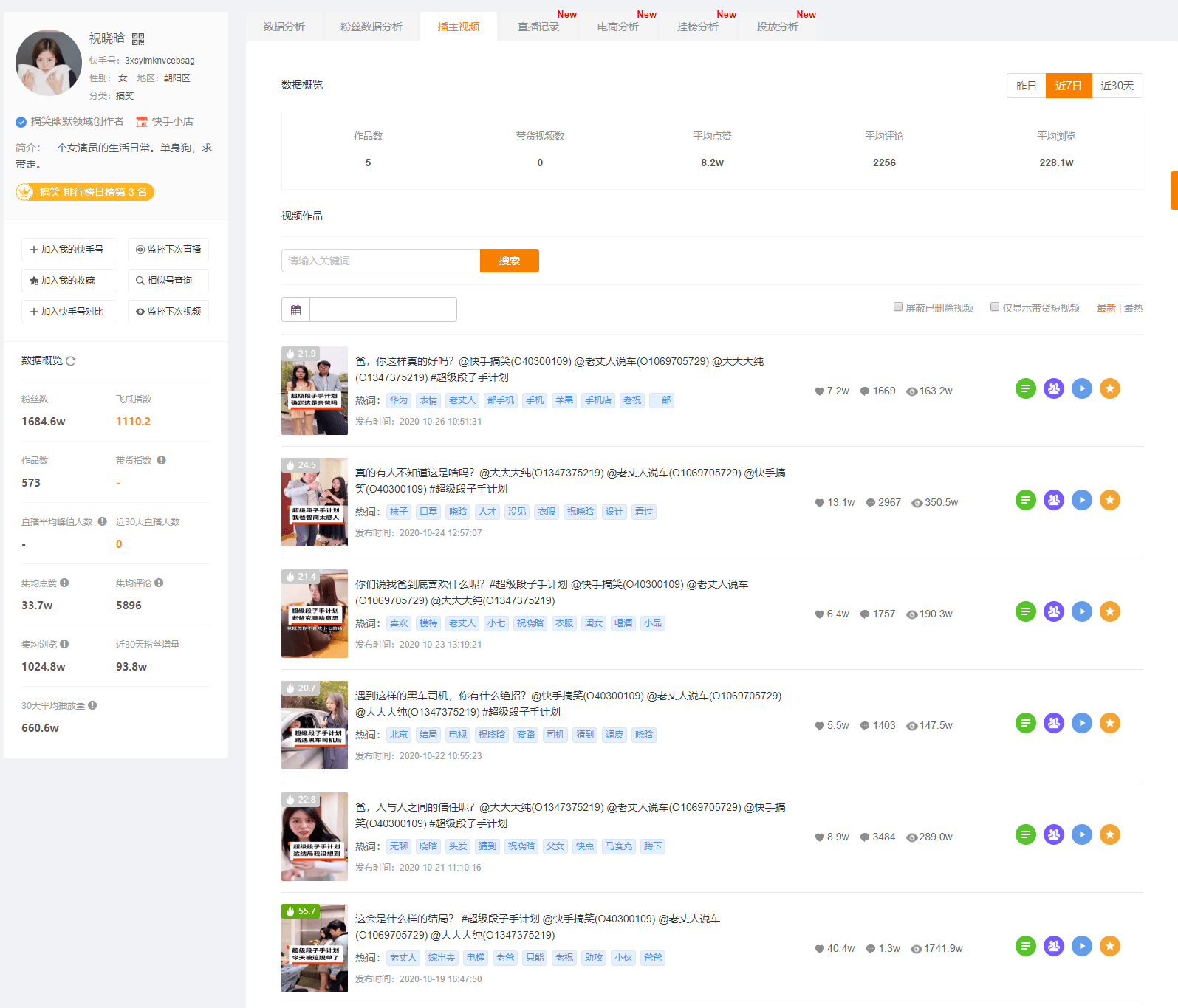This screenshot has height=1008, width=1178.
Task: Check 仅显示带货短视频 option
Action: tap(995, 307)
